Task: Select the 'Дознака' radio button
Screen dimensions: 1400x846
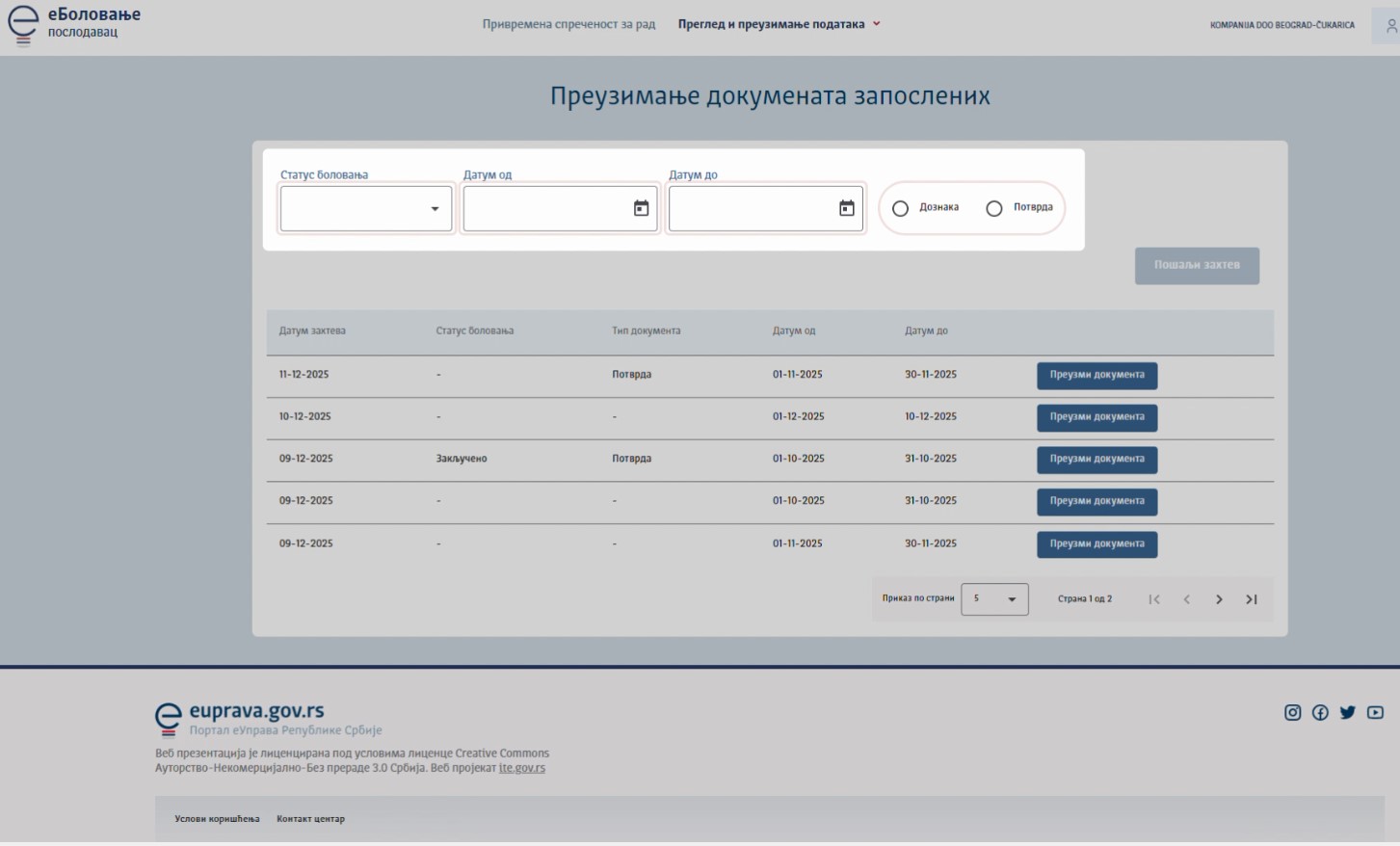Action: point(900,208)
